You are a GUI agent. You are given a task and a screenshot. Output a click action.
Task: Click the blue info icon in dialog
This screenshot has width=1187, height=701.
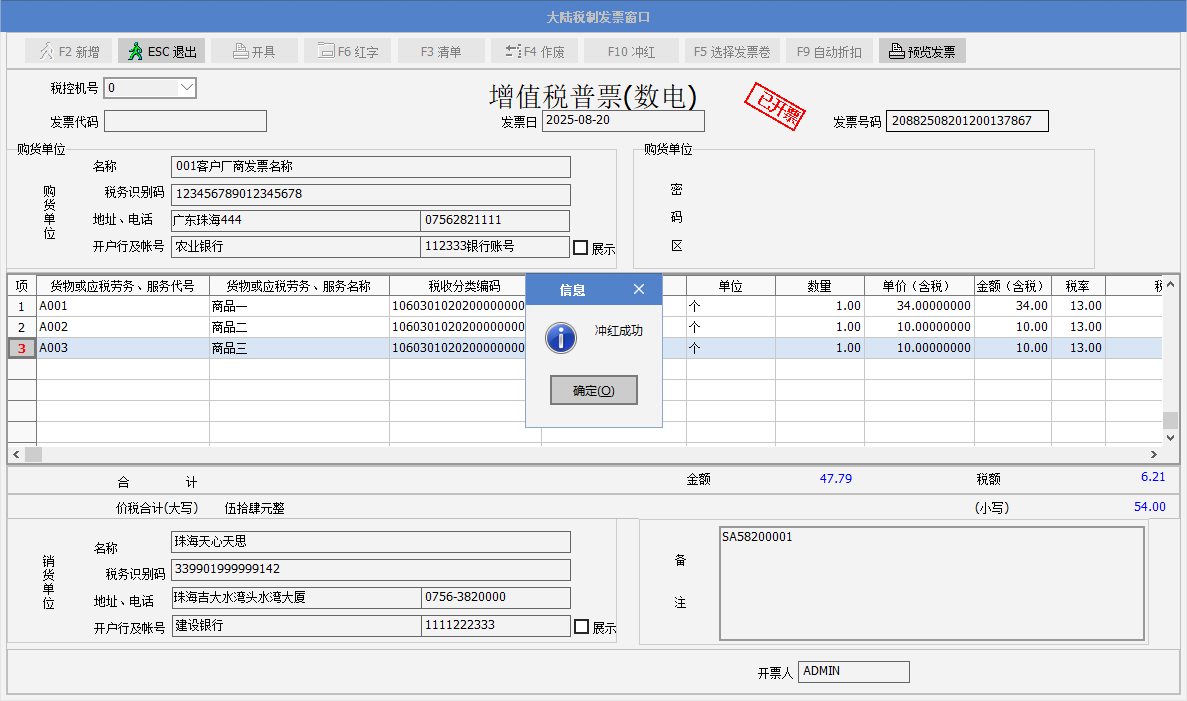tap(561, 338)
